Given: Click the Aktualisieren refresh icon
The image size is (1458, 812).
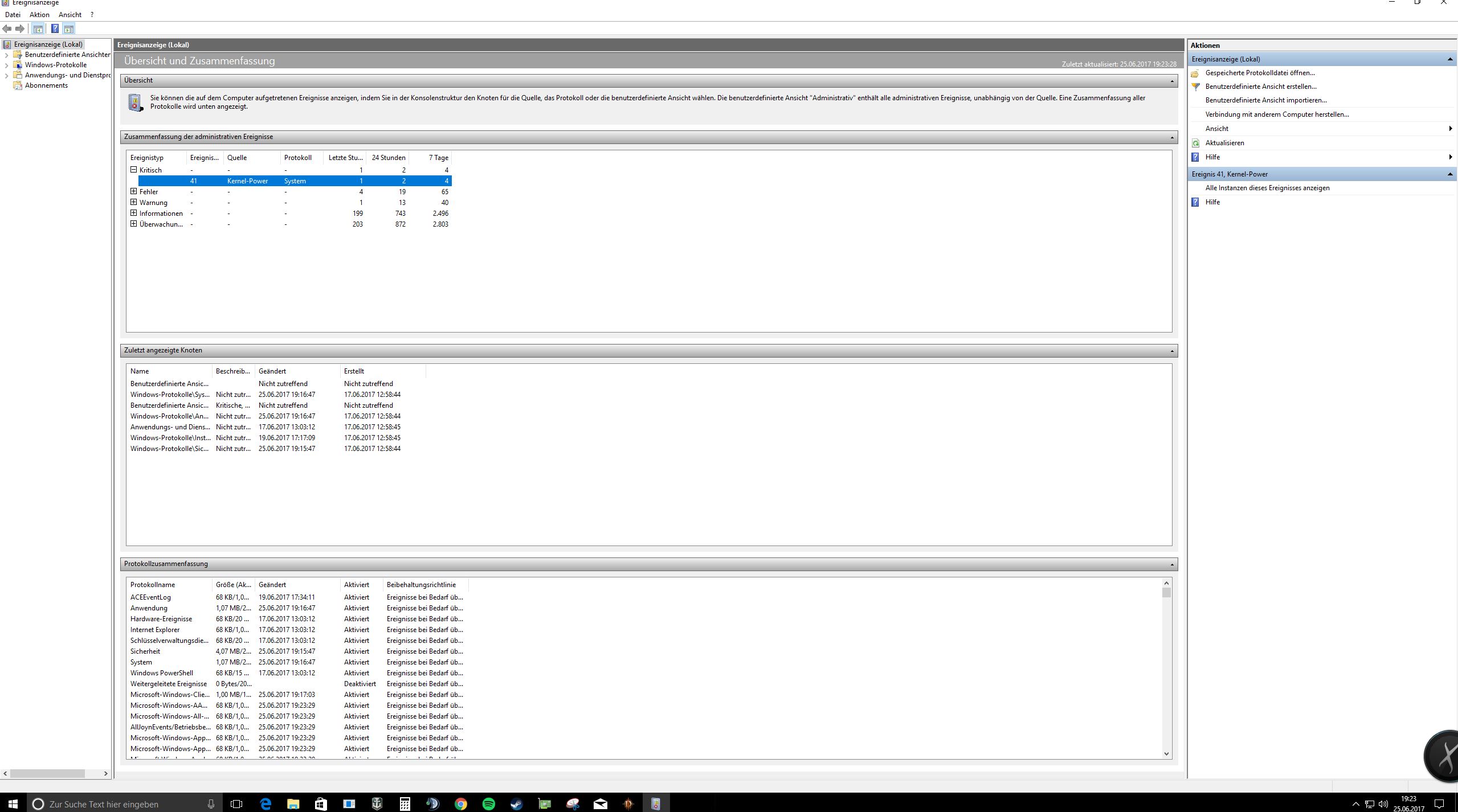Looking at the screenshot, I should (1195, 143).
